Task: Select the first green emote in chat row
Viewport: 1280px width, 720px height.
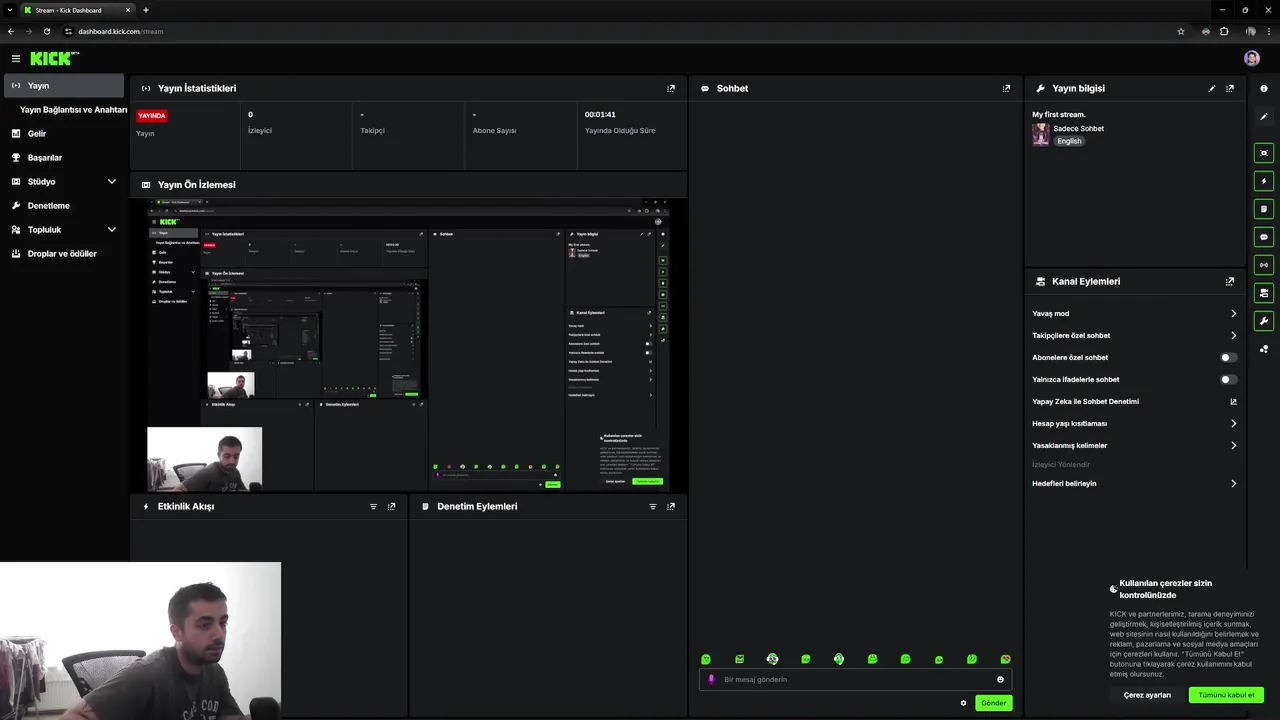Action: [706, 659]
